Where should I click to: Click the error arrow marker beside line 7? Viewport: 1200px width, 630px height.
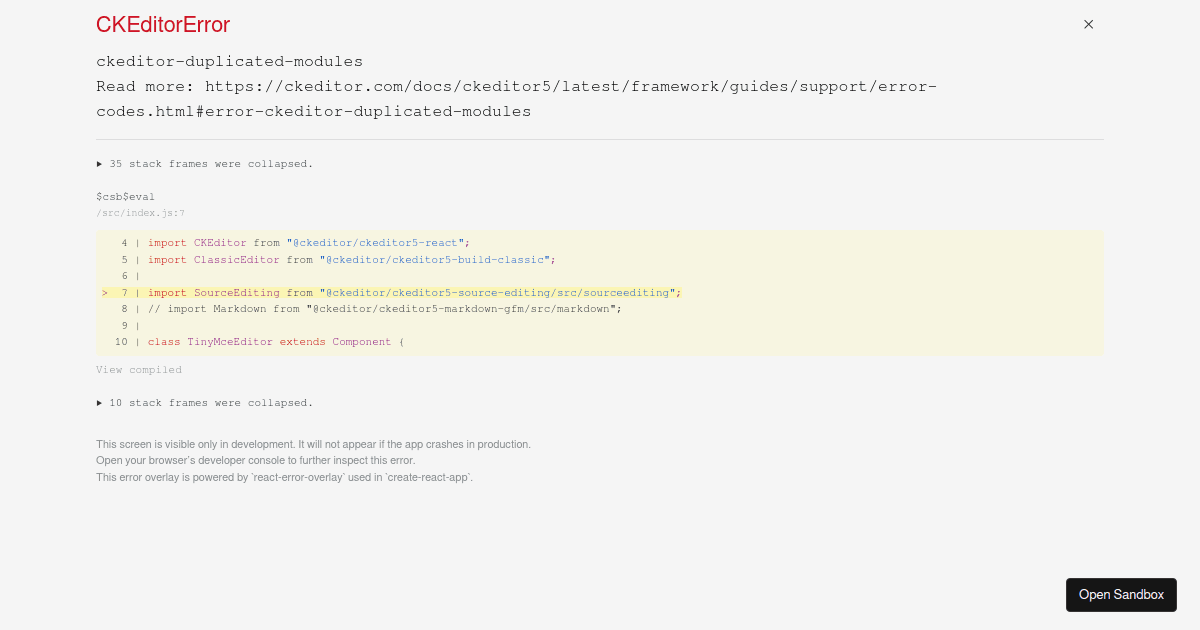point(104,292)
